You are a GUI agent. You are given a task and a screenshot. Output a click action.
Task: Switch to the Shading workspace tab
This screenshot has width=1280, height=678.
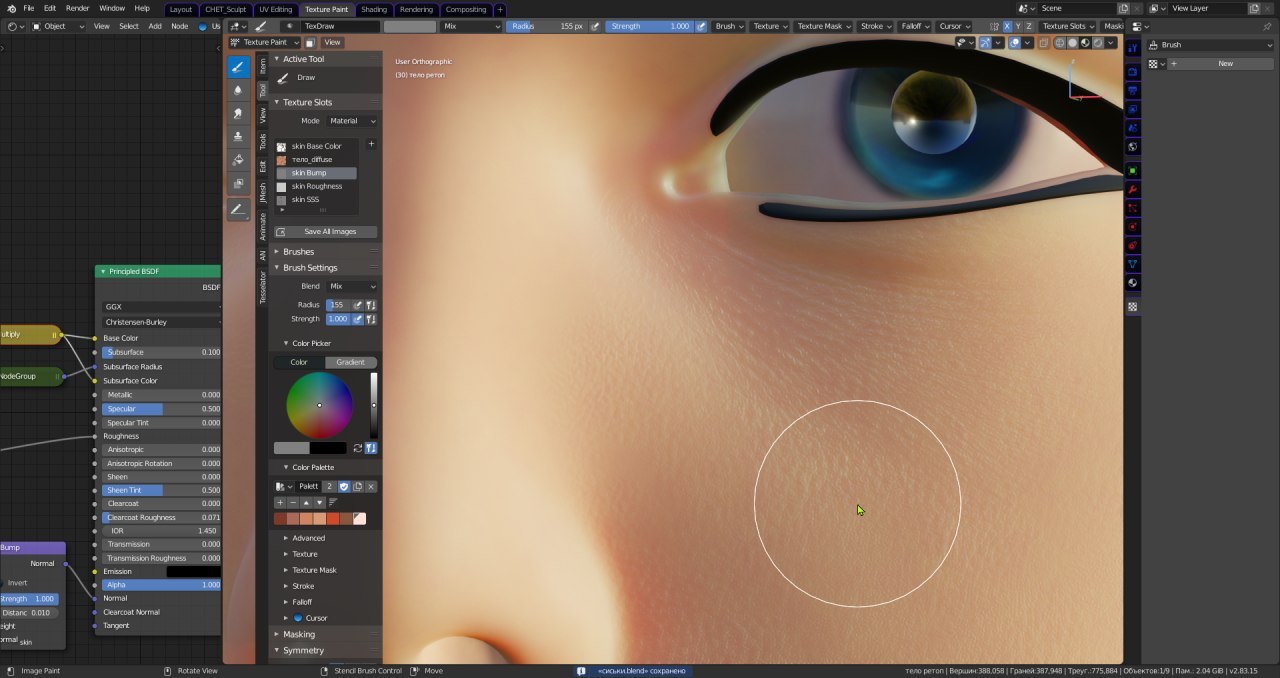click(x=374, y=9)
